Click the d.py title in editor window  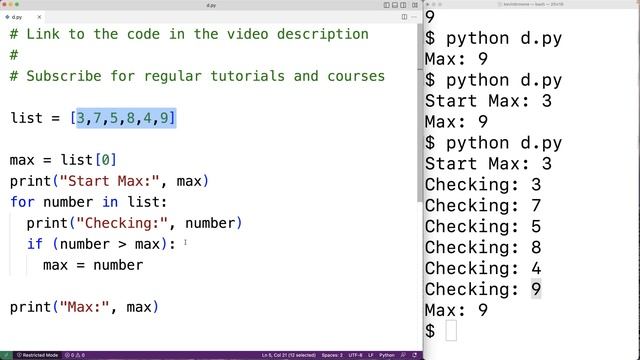pos(211,5)
